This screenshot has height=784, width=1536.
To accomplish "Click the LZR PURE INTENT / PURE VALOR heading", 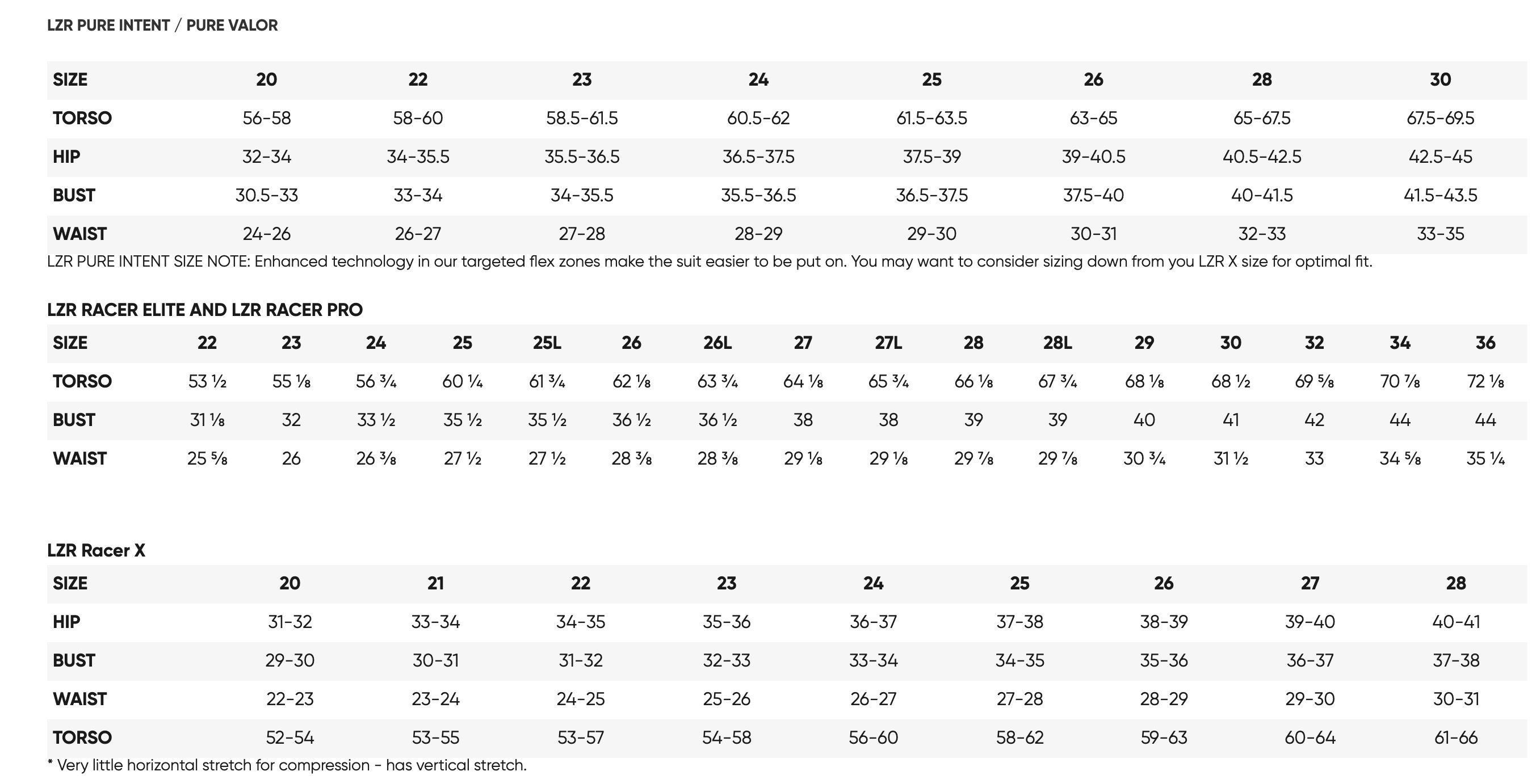I will [162, 26].
